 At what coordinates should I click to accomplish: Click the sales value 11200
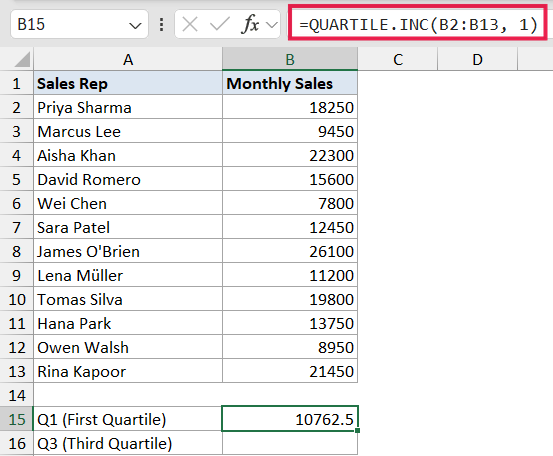[290, 275]
